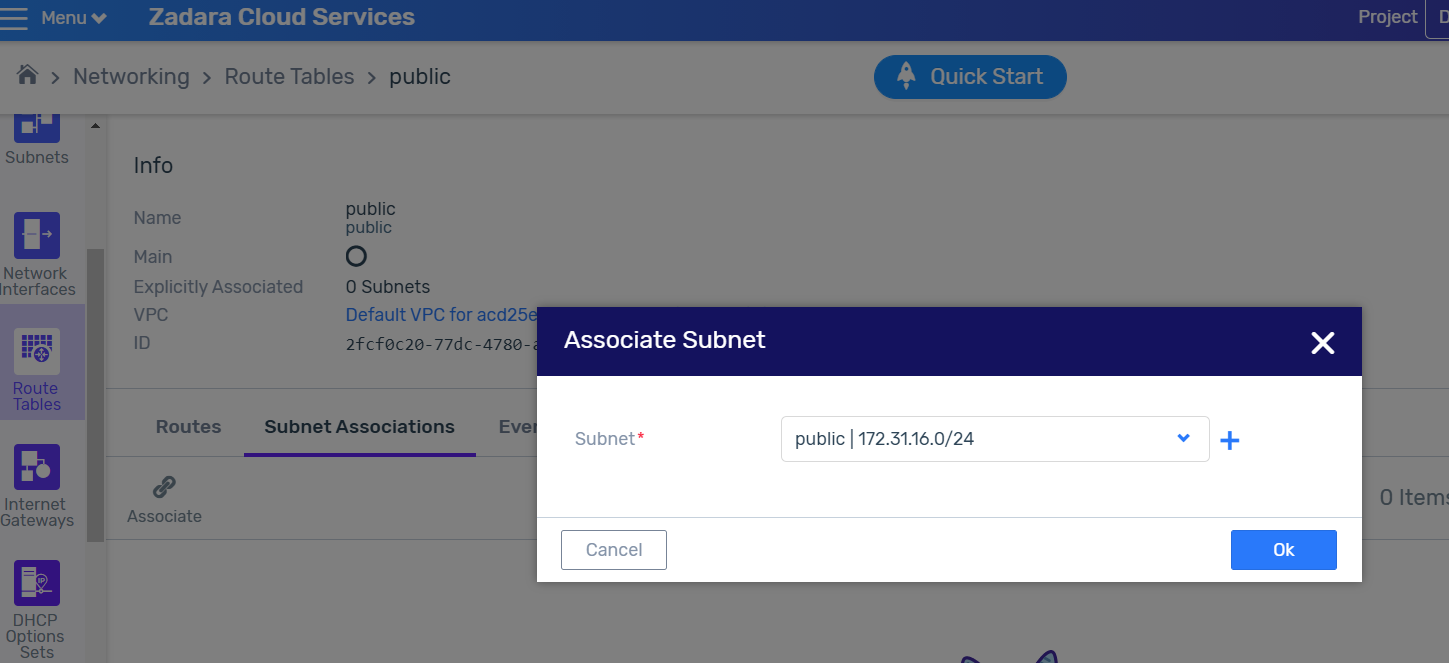Switch to the Routes tab
1449x663 pixels.
tap(188, 427)
